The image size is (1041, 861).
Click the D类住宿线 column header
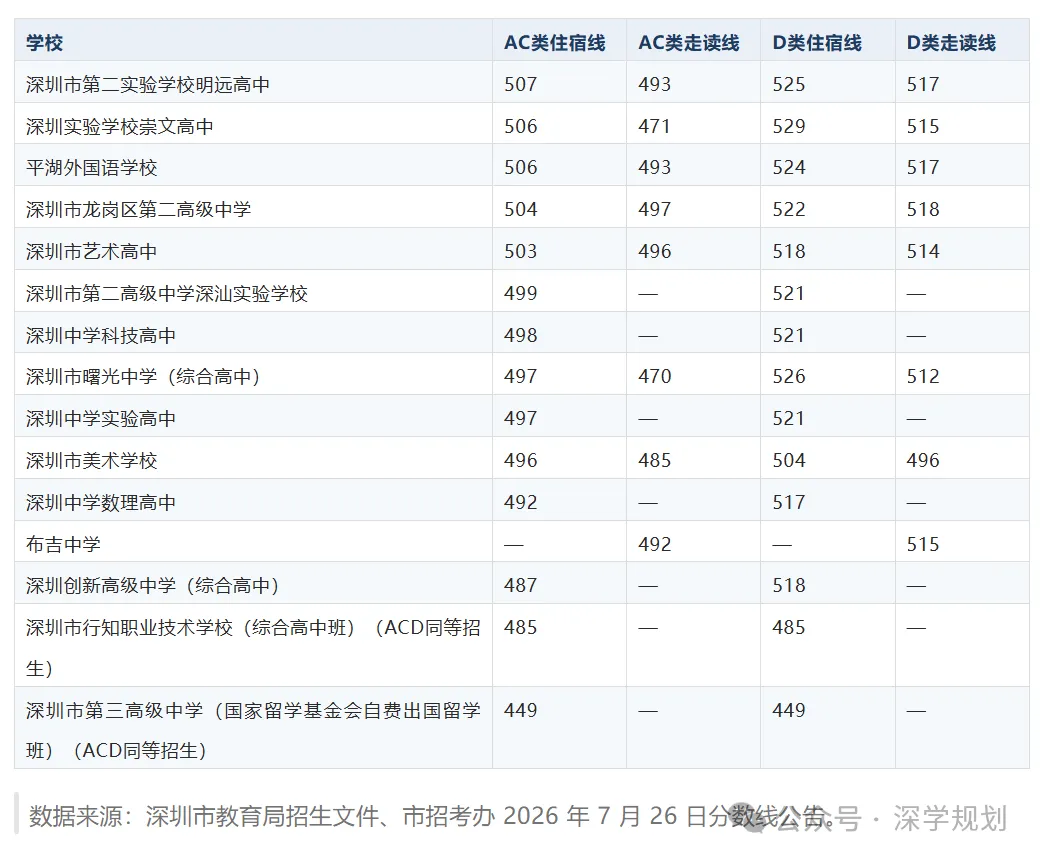817,43
